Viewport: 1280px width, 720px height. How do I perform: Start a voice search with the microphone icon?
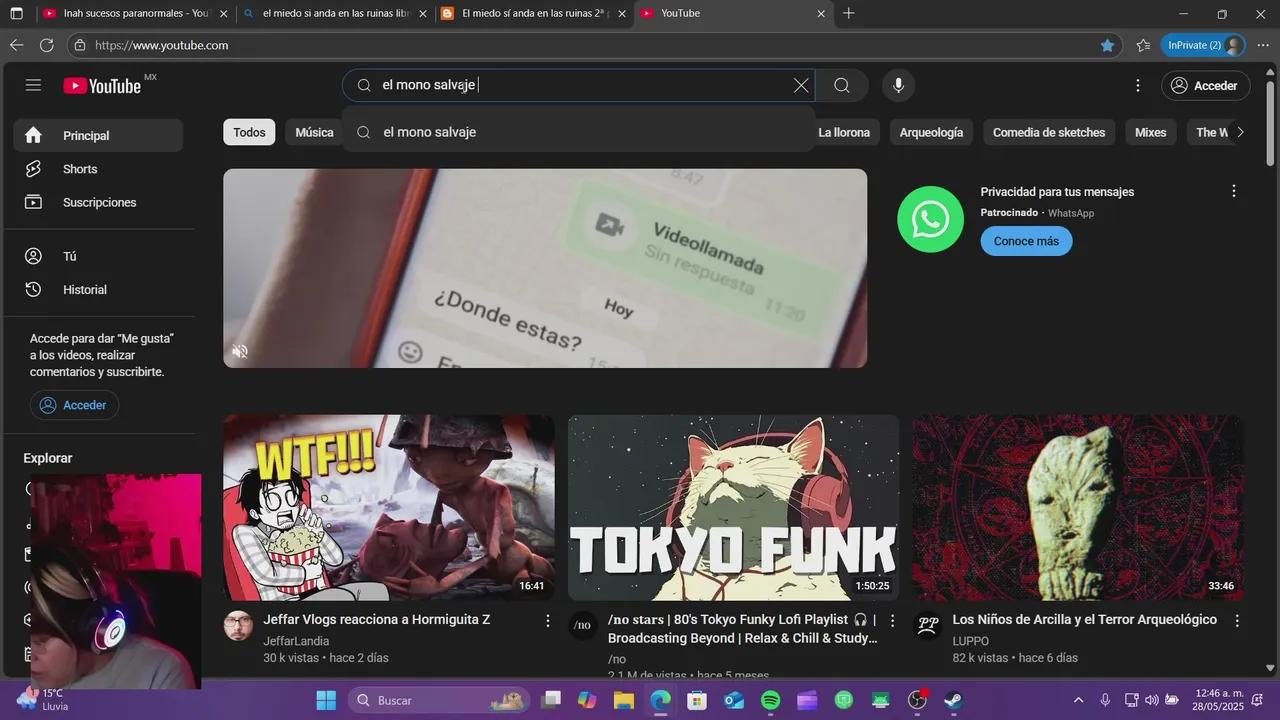[x=898, y=85]
